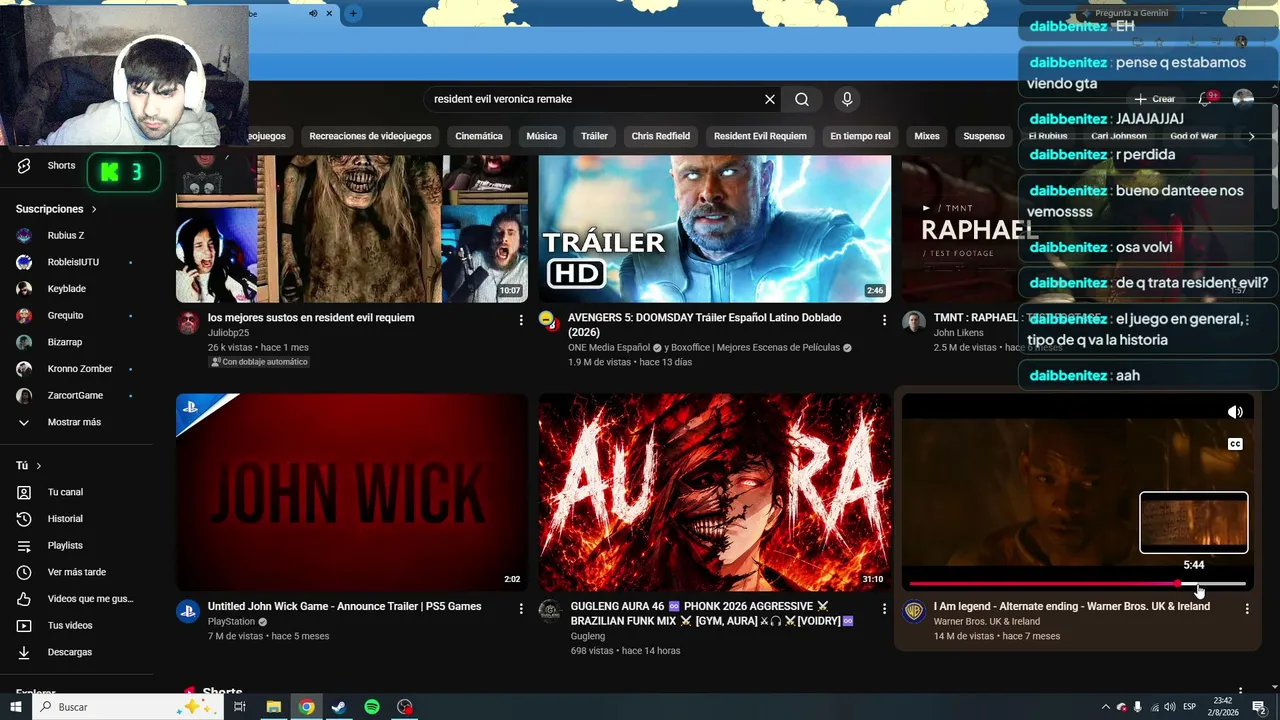Click the YouTube search input field
1280x720 pixels.
pos(594,99)
